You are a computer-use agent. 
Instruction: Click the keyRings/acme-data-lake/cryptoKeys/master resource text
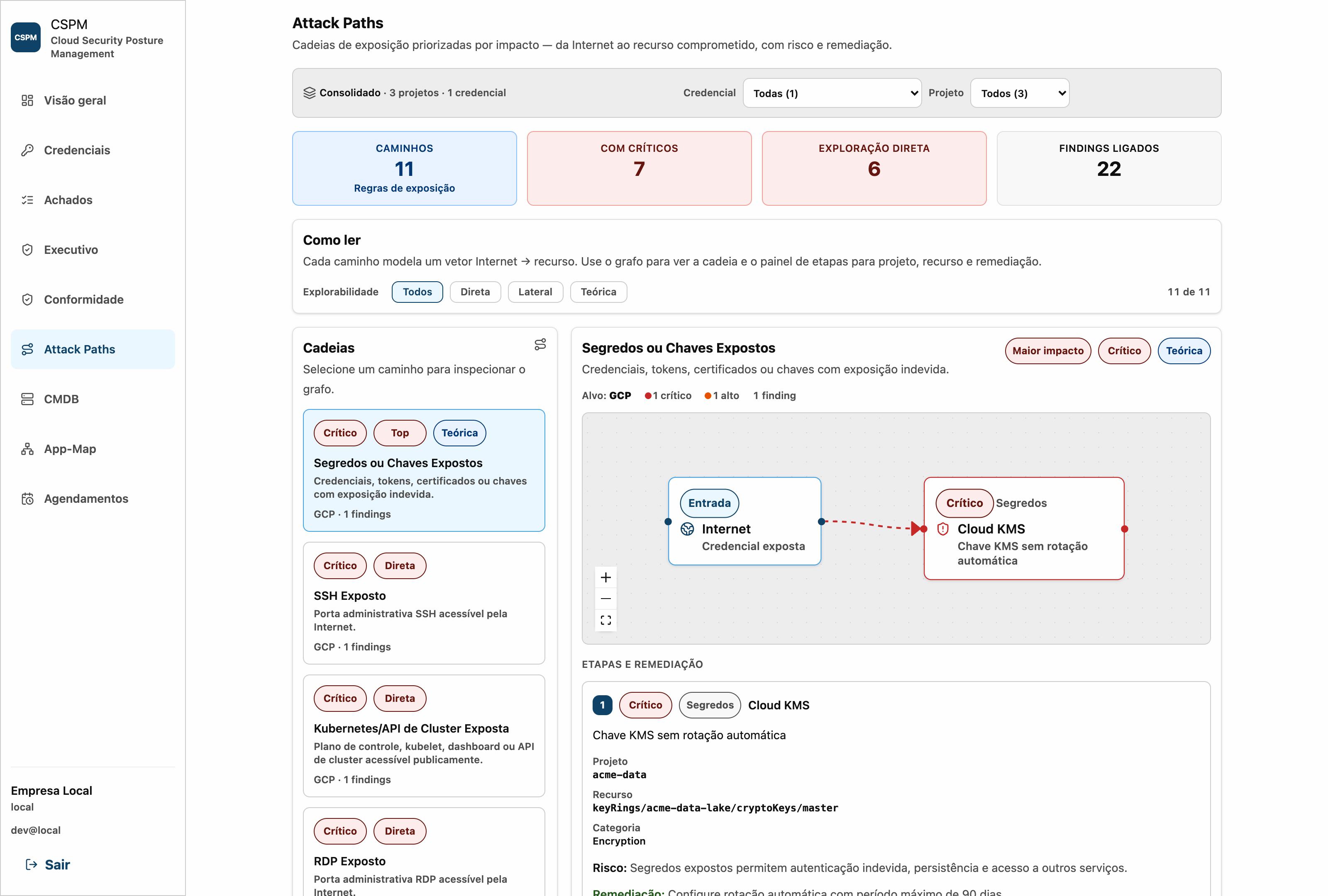(715, 808)
